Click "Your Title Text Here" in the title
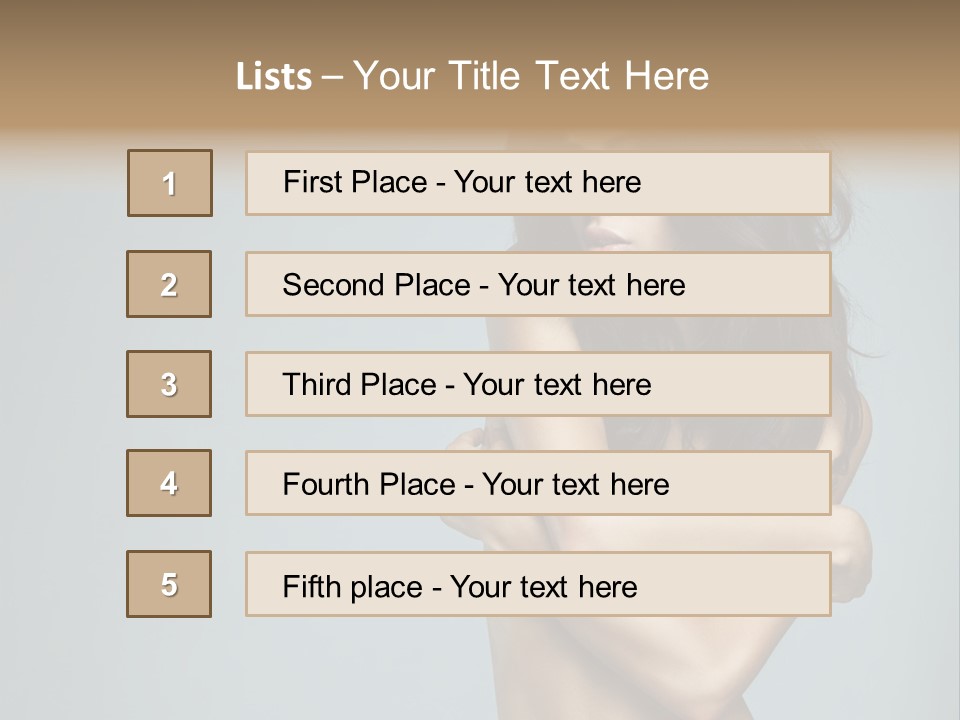This screenshot has height=720, width=960. point(531,77)
